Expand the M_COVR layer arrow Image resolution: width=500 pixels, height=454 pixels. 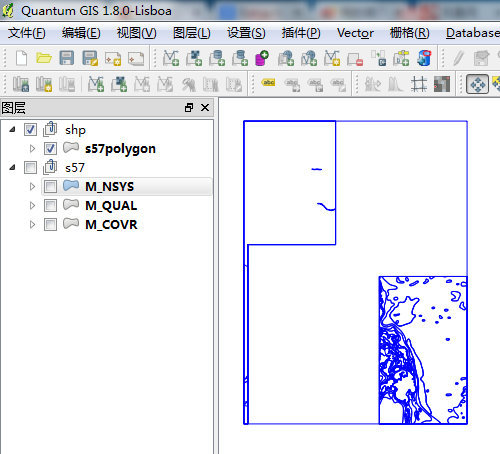32,225
